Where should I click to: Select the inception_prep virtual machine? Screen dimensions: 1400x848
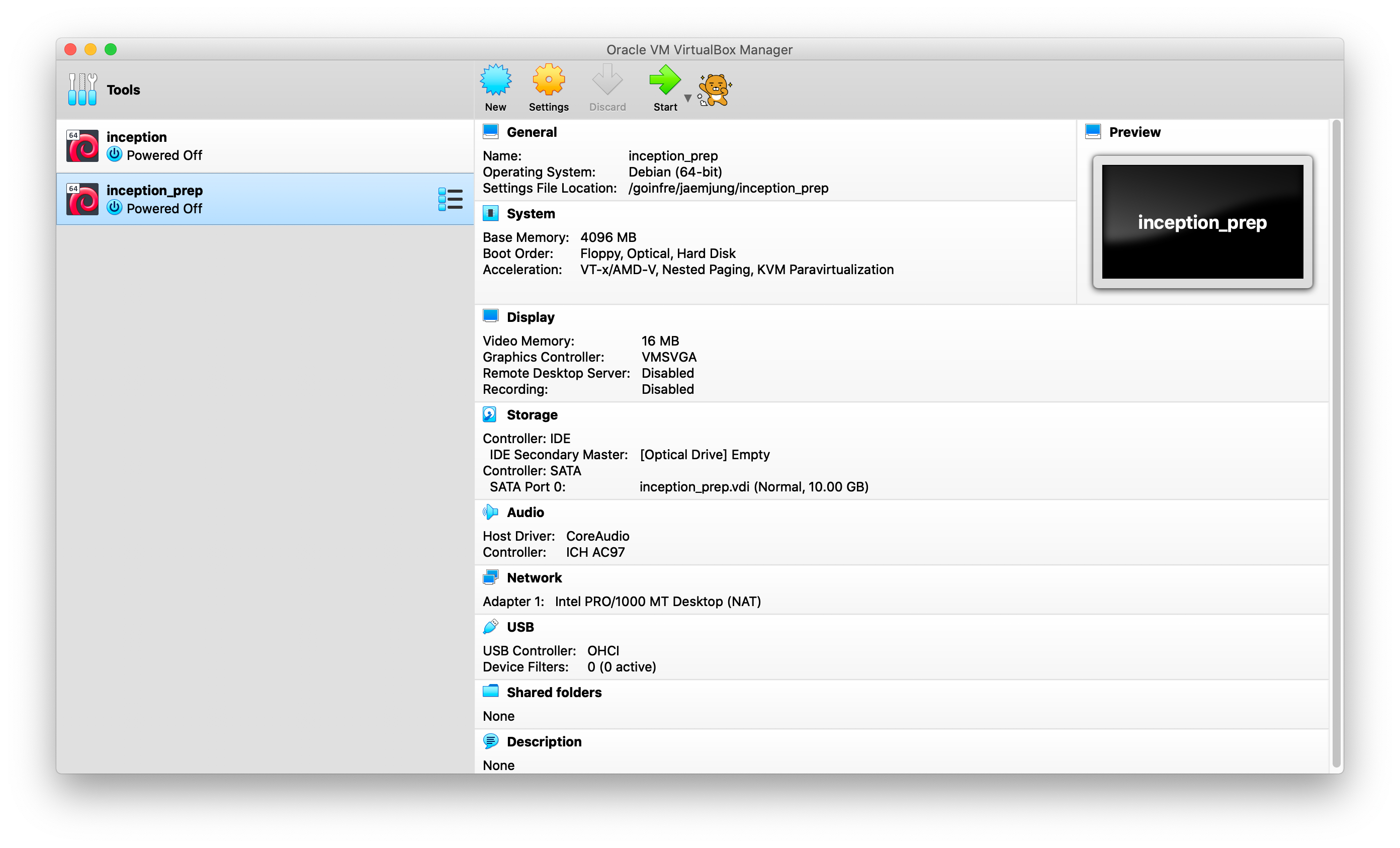tap(265, 199)
